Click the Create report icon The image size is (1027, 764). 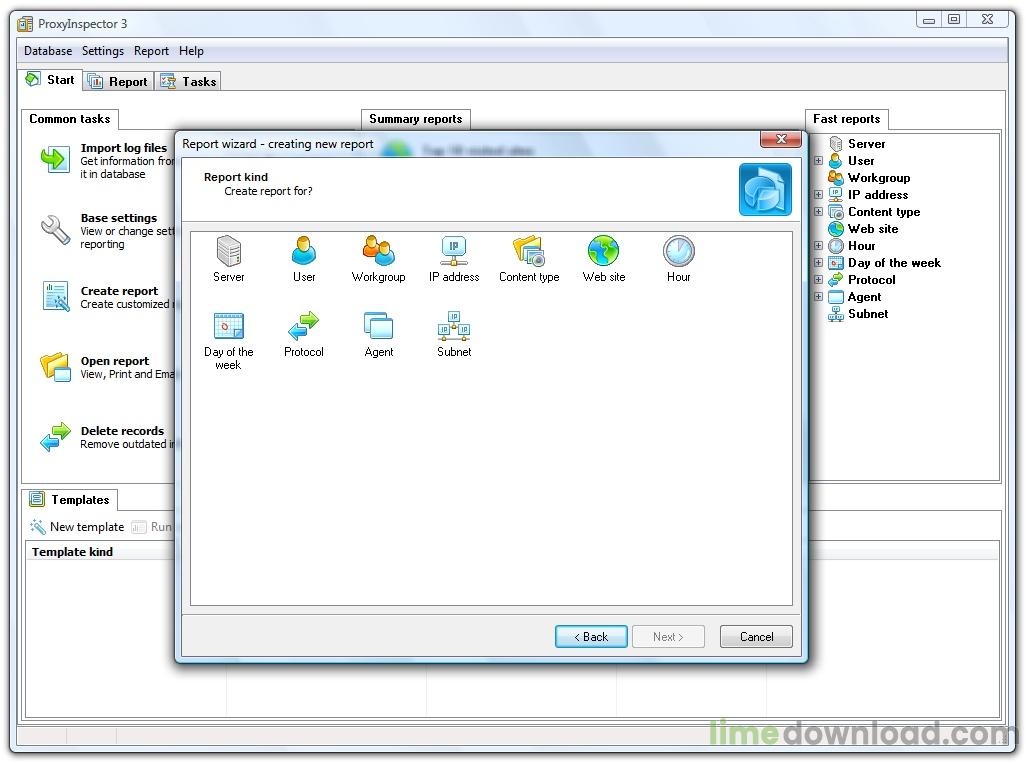pyautogui.click(x=56, y=296)
